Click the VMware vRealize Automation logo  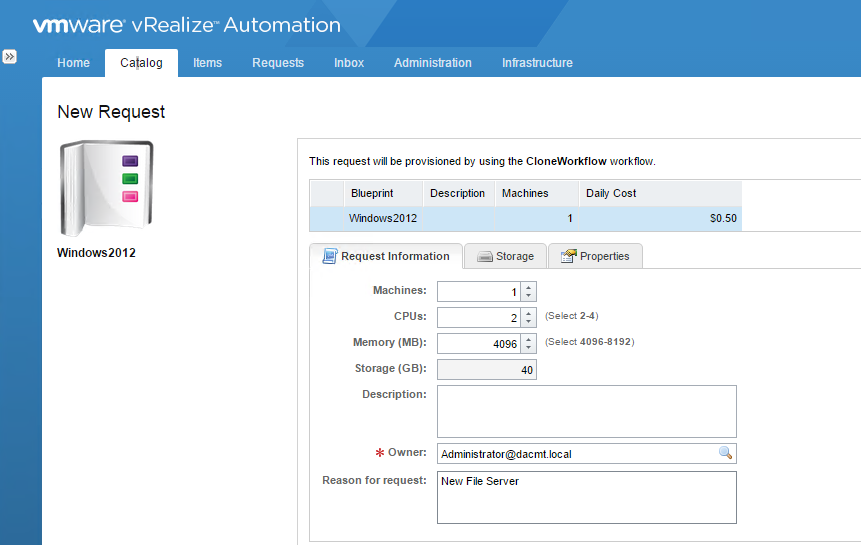coord(187,25)
